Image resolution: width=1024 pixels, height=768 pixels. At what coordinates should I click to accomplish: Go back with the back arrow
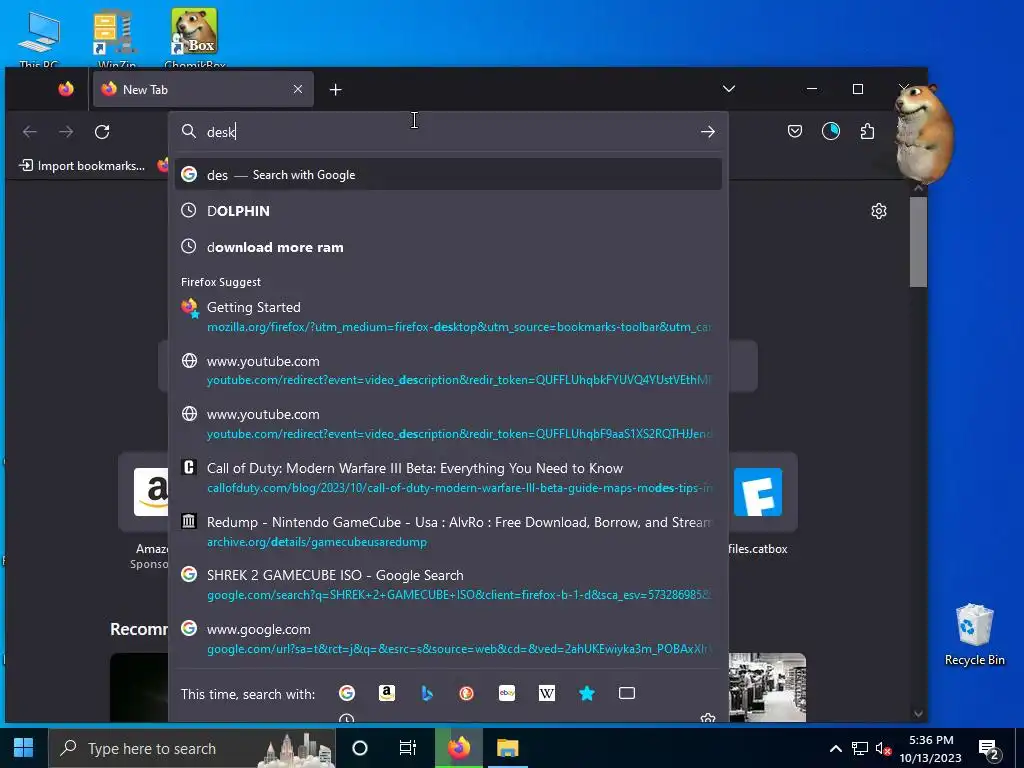29,132
